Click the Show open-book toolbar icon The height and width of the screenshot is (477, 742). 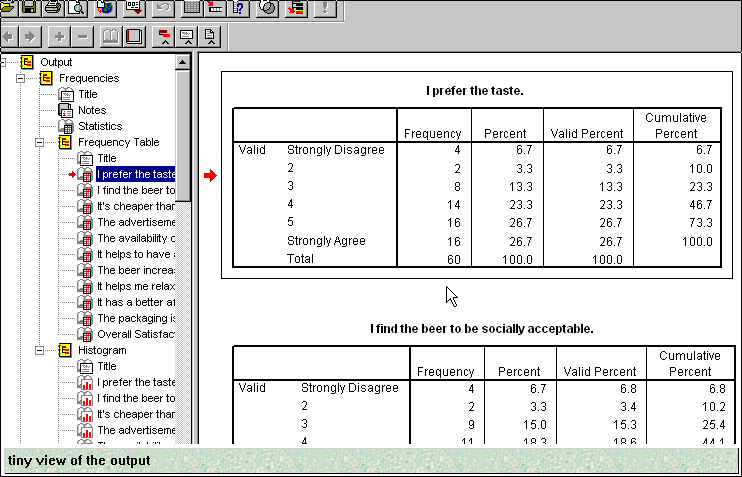[110, 37]
